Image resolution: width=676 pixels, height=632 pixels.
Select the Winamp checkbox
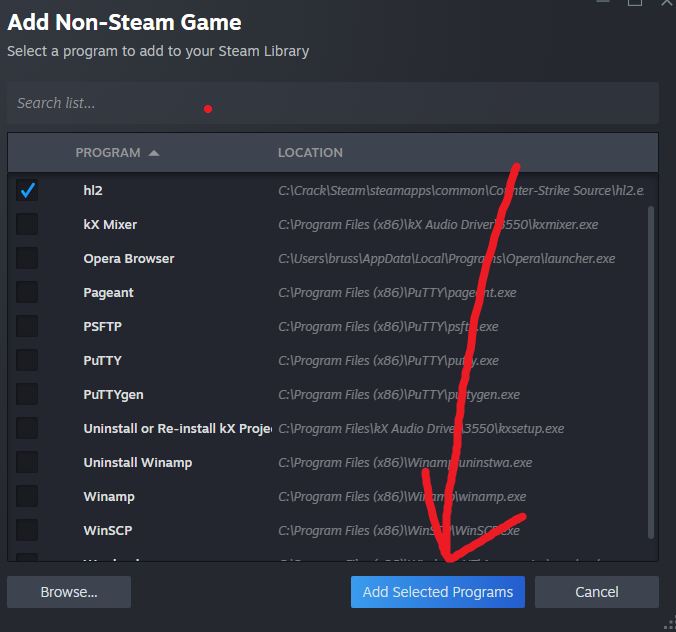pyautogui.click(x=27, y=496)
